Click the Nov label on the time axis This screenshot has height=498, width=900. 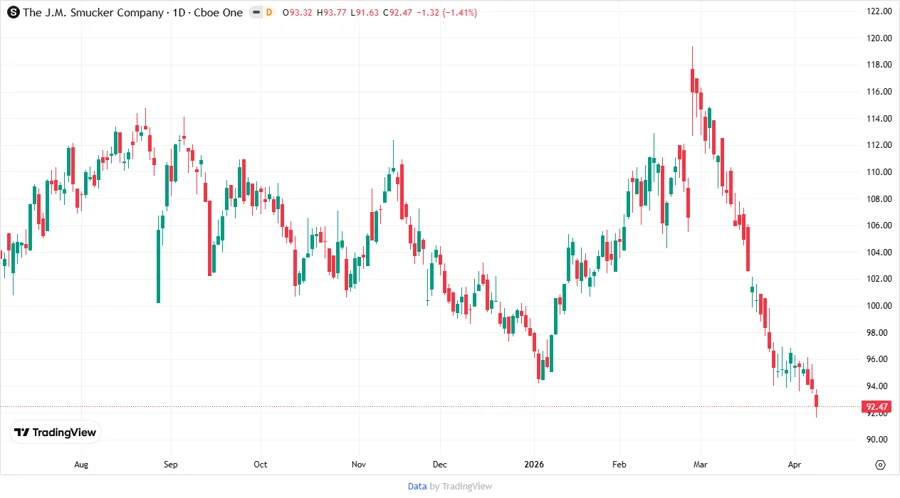point(359,465)
